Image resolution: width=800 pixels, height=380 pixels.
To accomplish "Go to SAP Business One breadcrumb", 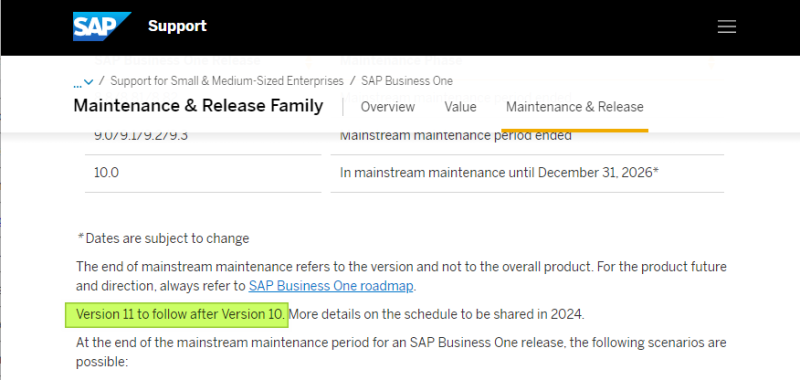I will 407,81.
